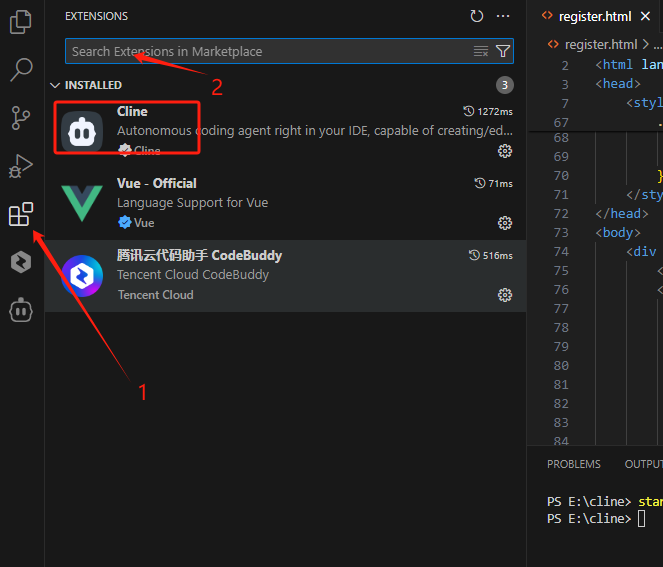Click the </head> closing tag line
The height and width of the screenshot is (567, 663).
pyautogui.click(x=622, y=214)
